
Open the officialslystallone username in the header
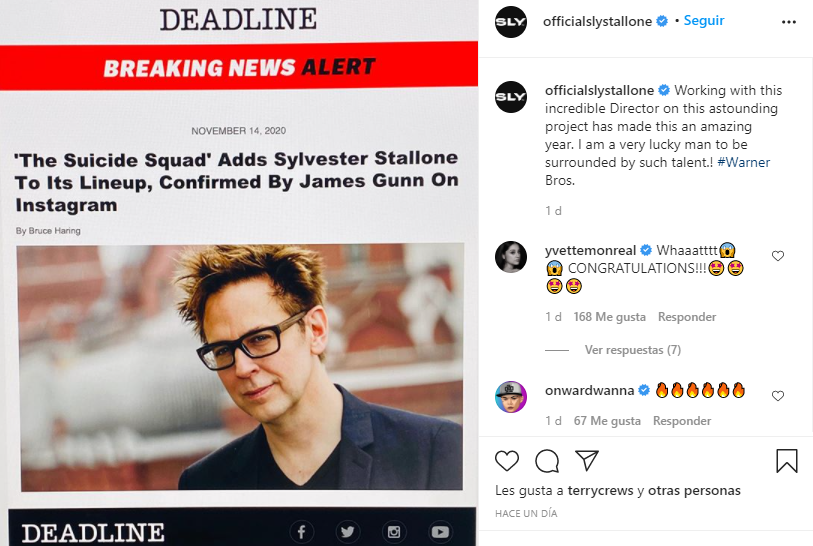pos(597,21)
